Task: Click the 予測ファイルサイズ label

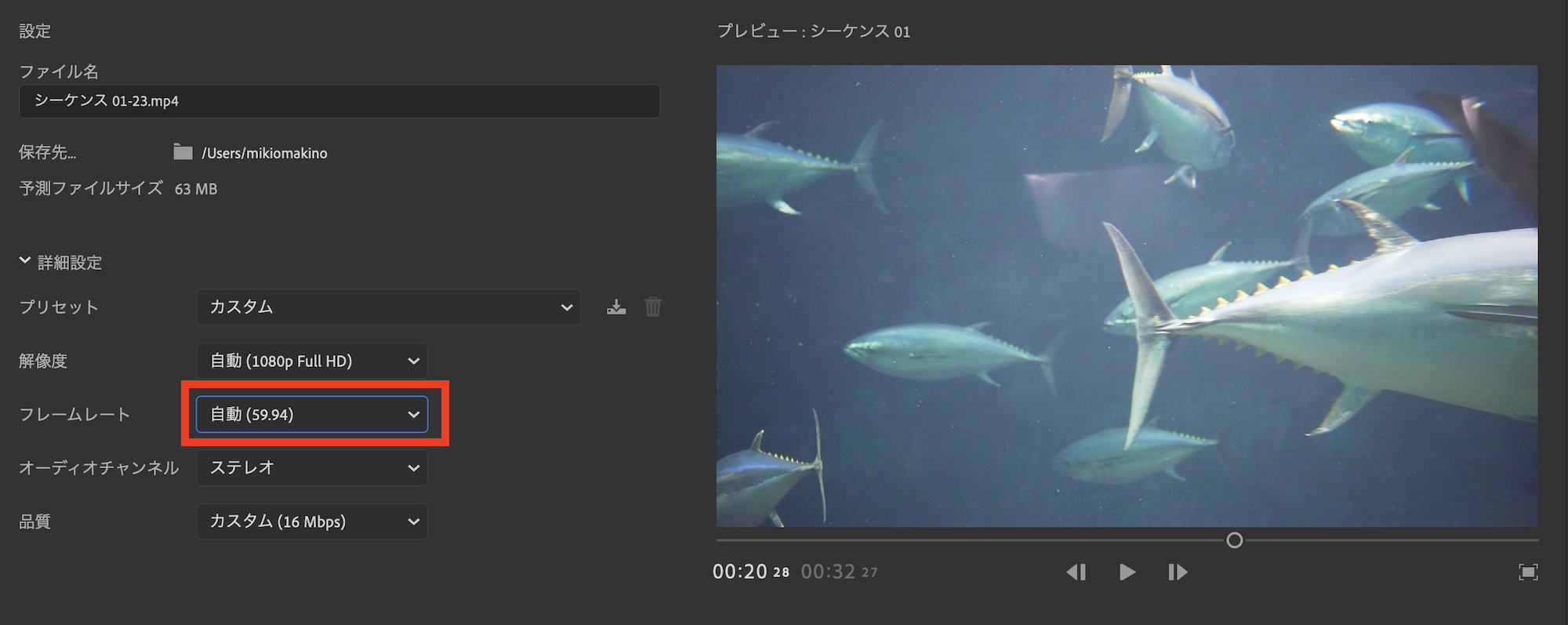Action: click(91, 188)
